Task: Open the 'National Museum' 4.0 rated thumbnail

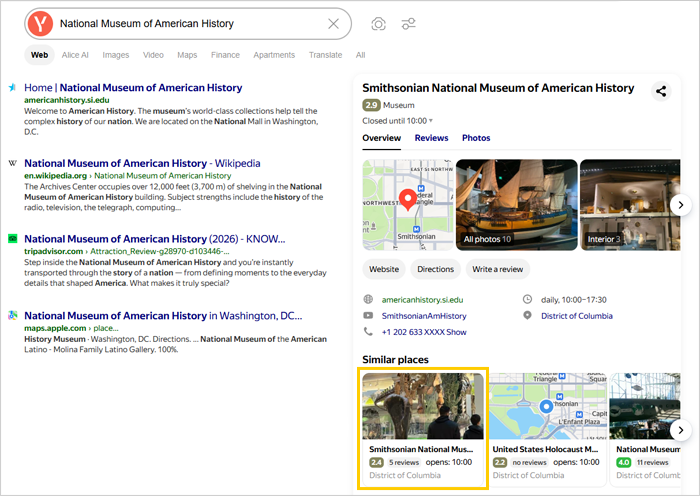Action: coord(645,406)
